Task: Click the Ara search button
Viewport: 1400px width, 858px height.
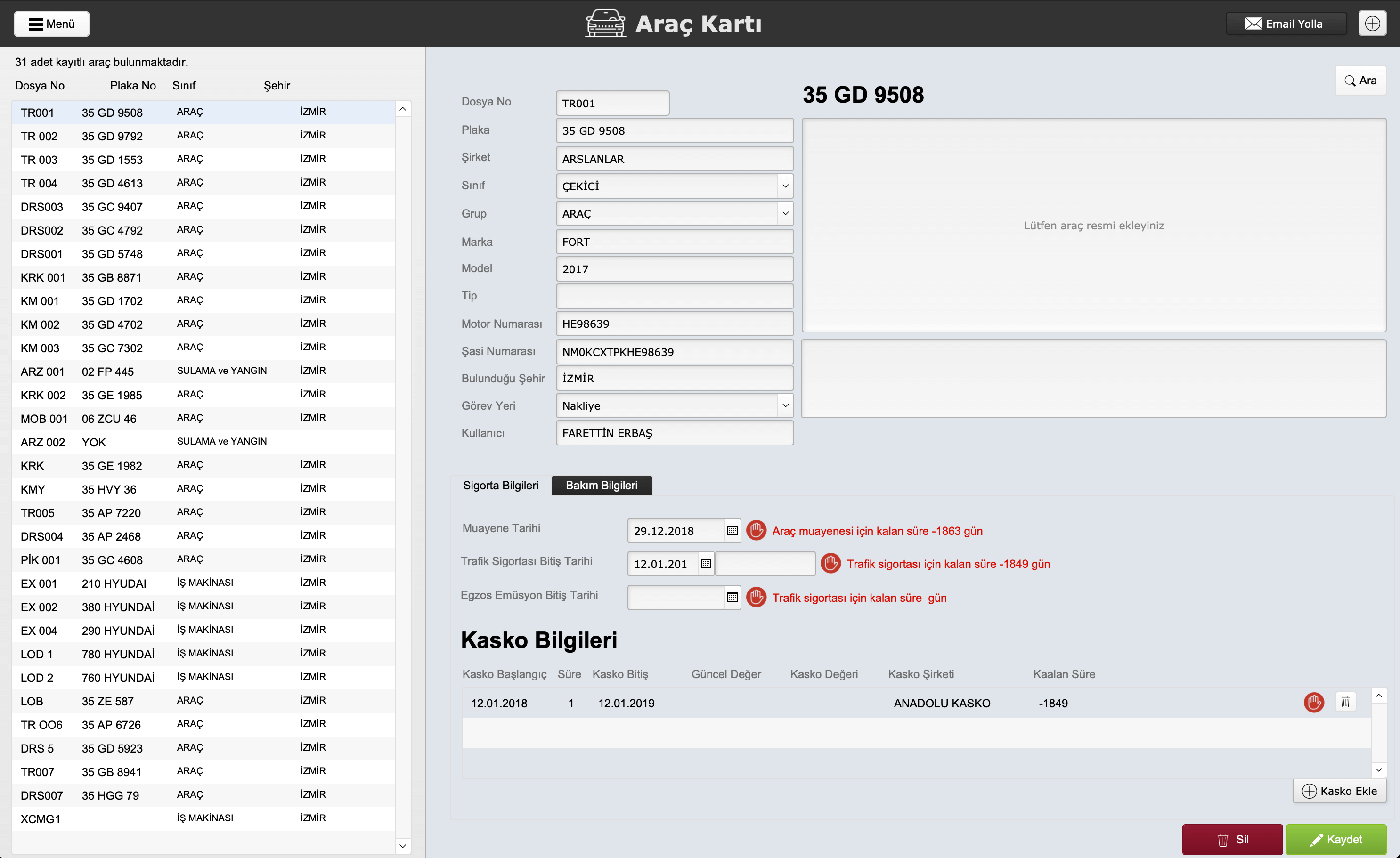Action: click(1360, 81)
